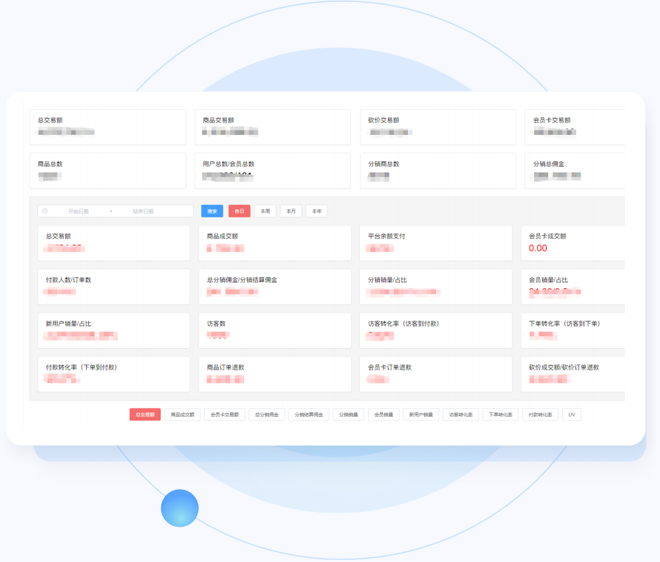This screenshot has width=660, height=562.
Task: Click the 商品成交额 stat card label
Action: tap(222, 236)
